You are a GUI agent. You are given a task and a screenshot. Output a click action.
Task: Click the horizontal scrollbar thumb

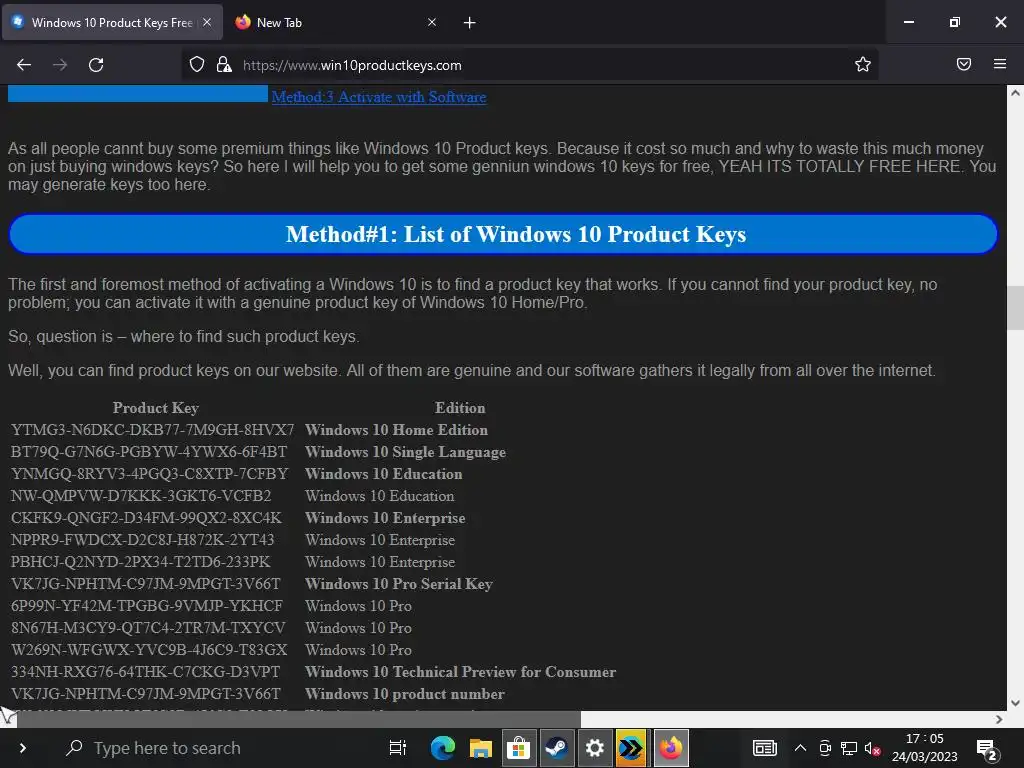298,719
